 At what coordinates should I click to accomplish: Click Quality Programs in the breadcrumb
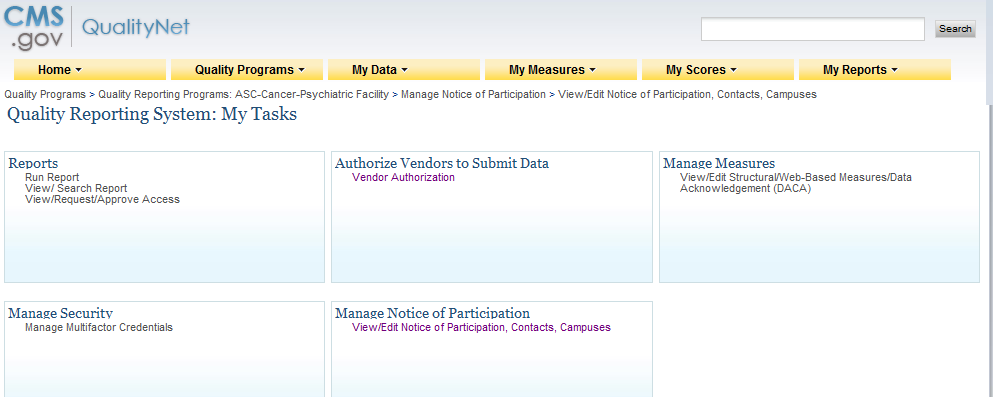coord(45,94)
